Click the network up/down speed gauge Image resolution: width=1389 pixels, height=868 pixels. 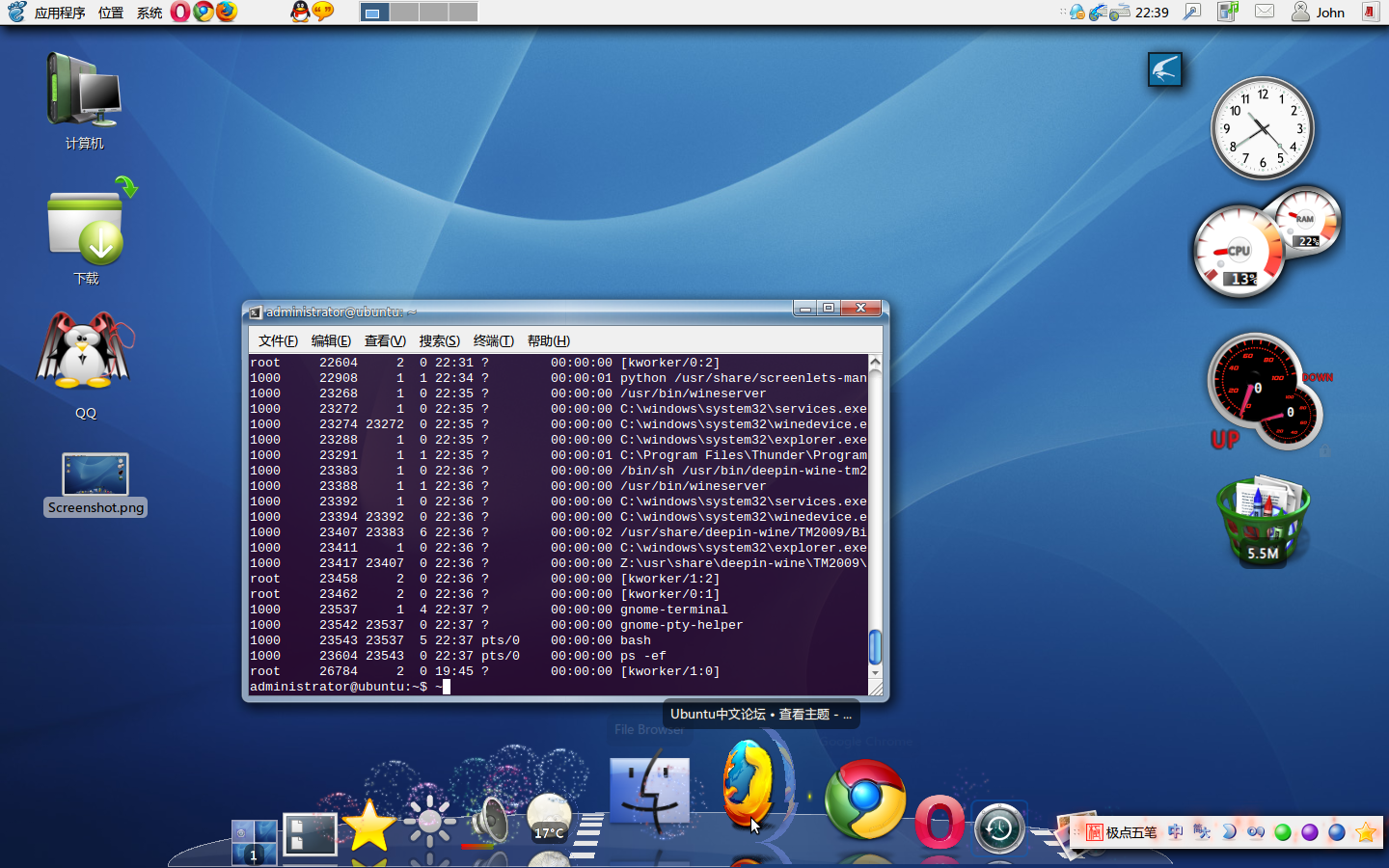(1266, 393)
